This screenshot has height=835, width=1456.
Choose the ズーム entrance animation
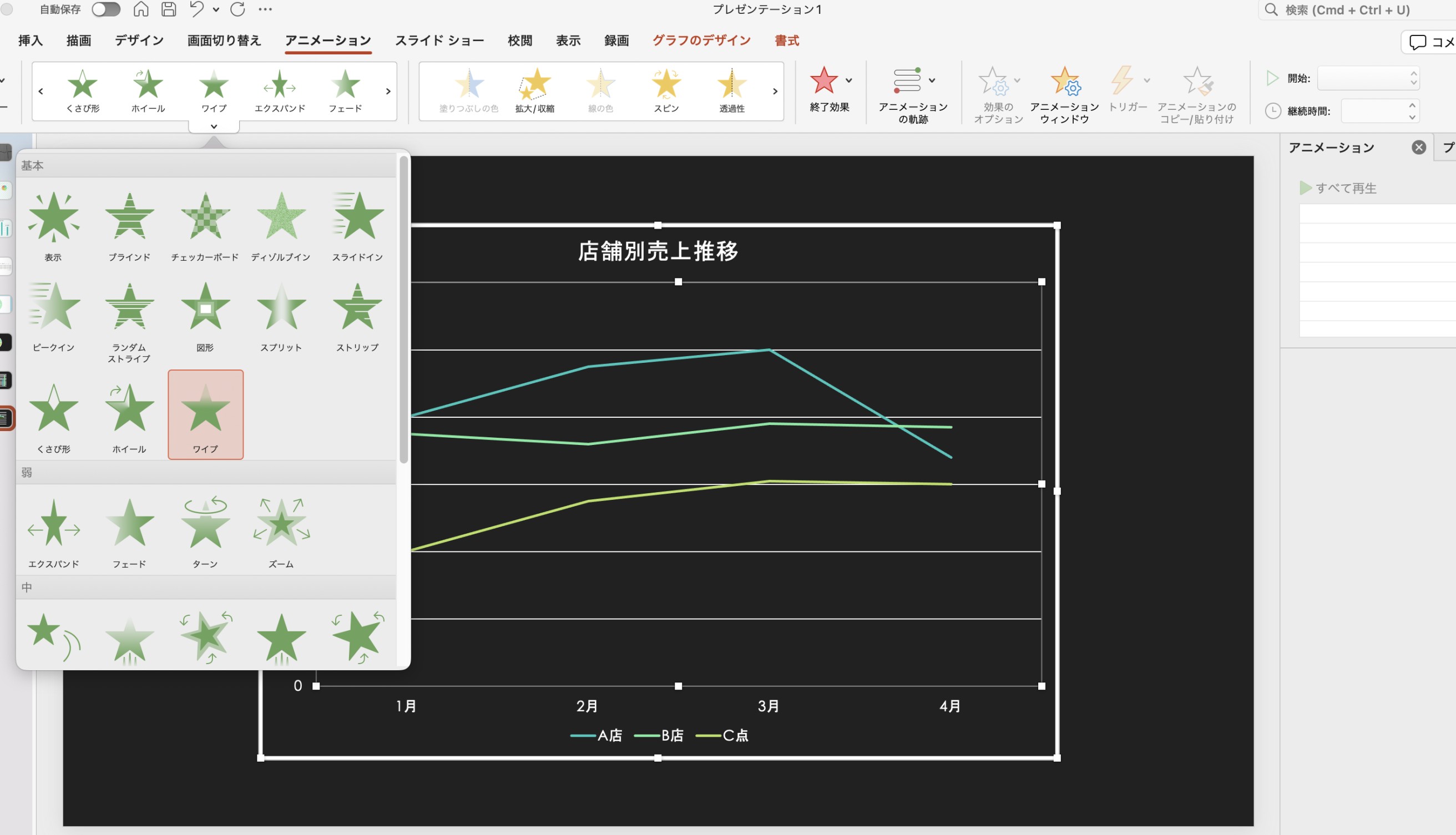(x=281, y=533)
